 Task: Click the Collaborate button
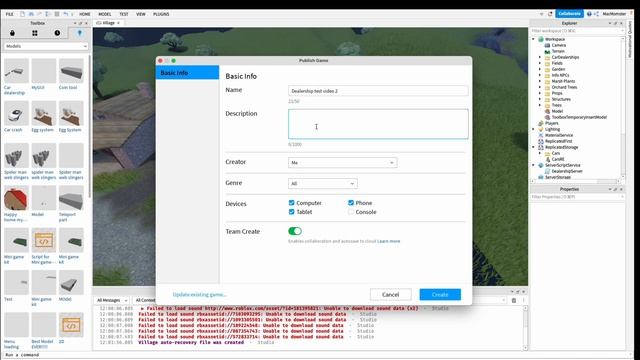tap(570, 13)
